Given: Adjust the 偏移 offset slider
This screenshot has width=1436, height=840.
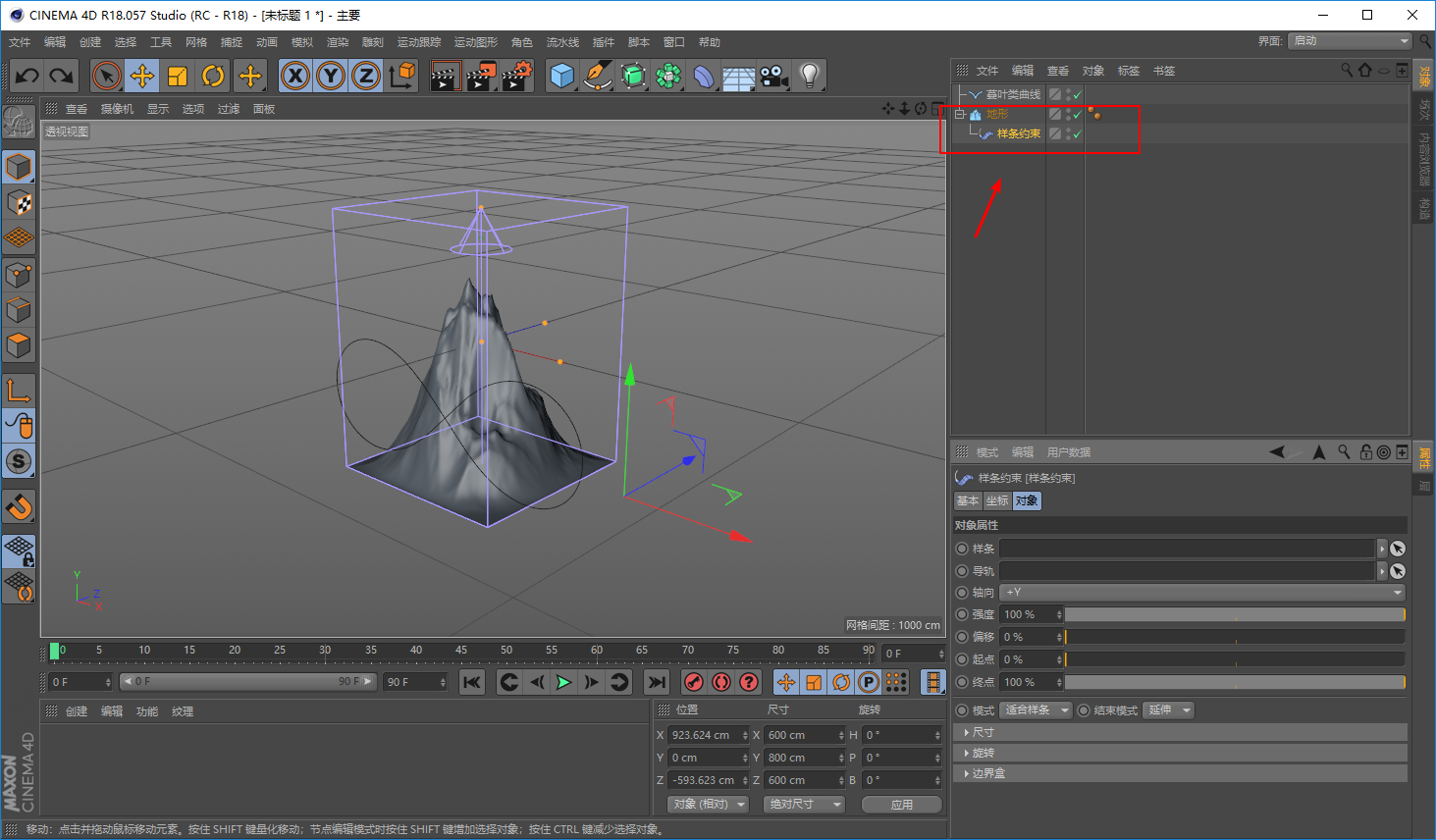Looking at the screenshot, I should (x=1235, y=637).
